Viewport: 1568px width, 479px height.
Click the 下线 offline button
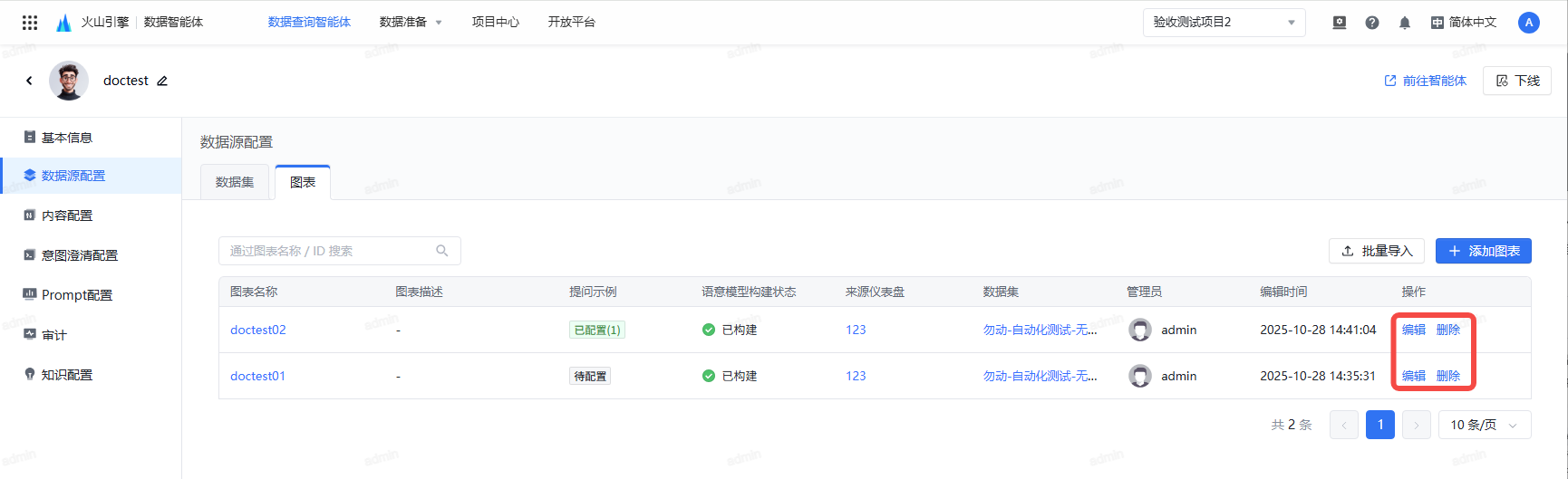[x=1517, y=81]
